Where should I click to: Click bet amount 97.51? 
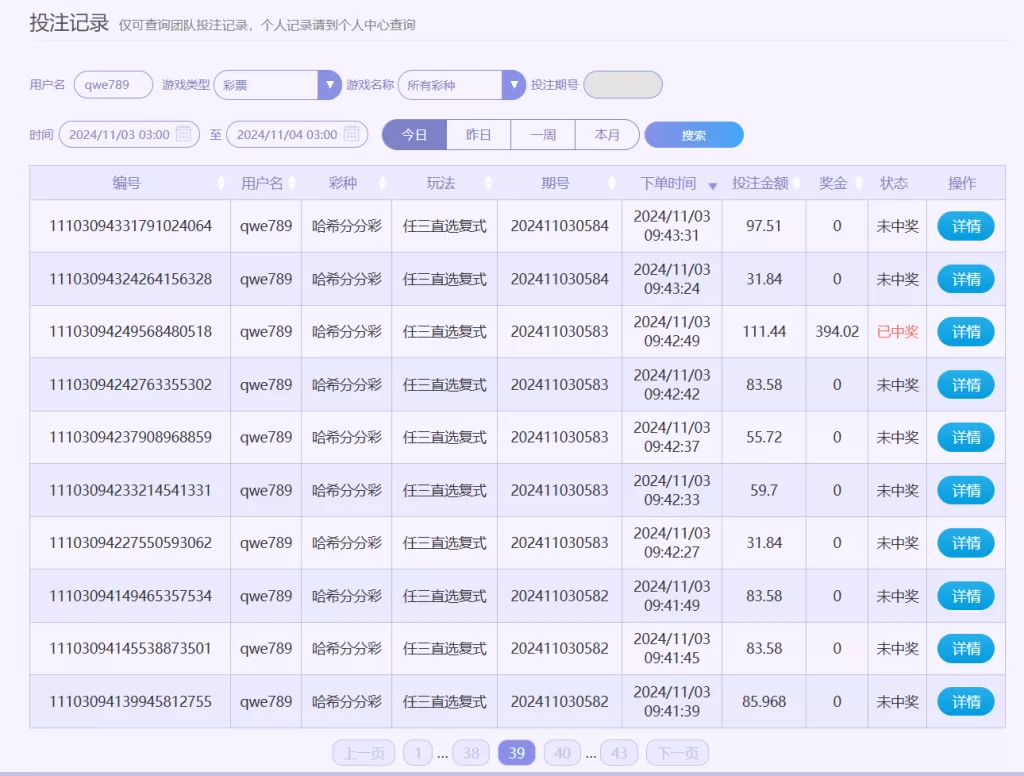point(764,226)
